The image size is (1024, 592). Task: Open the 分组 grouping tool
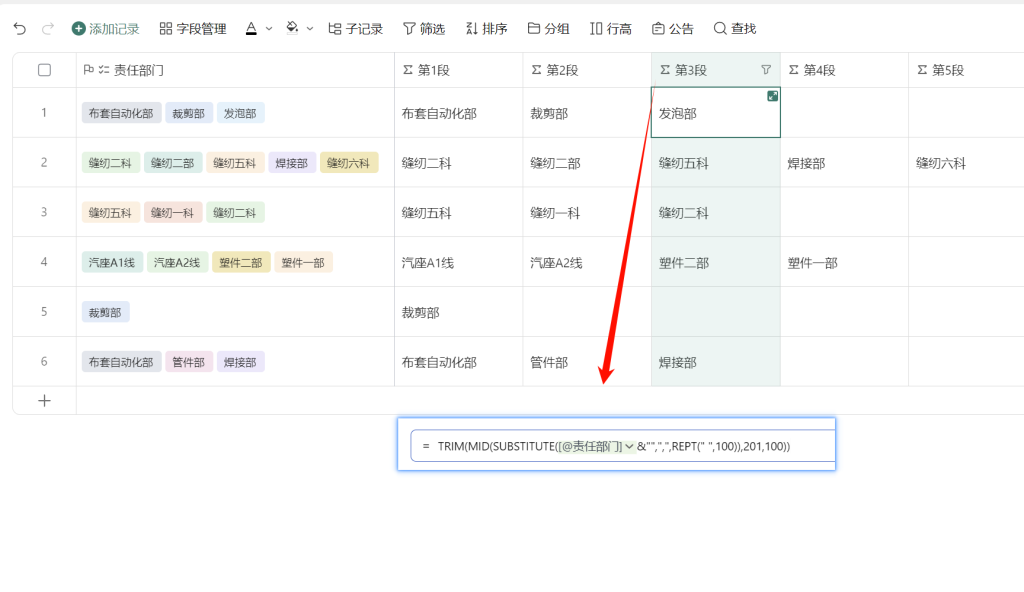point(549,29)
